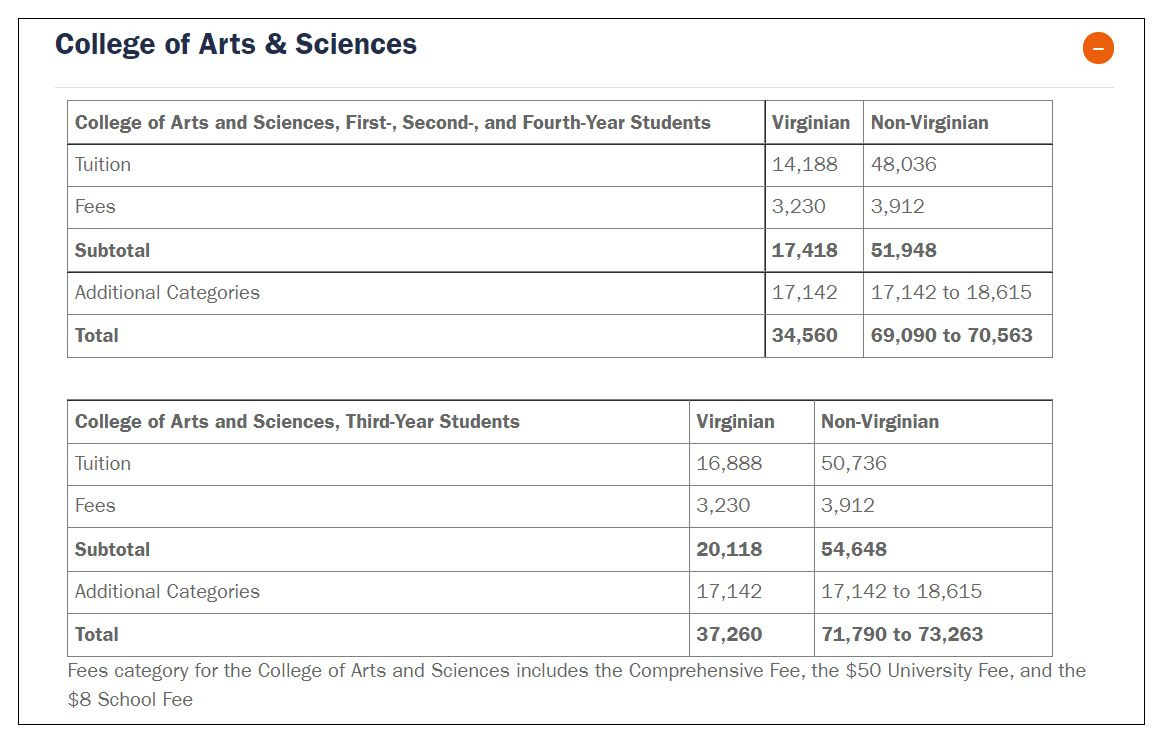The image size is (1163, 743).
Task: Click the 54,648 third-year subtotal
Action: (854, 549)
